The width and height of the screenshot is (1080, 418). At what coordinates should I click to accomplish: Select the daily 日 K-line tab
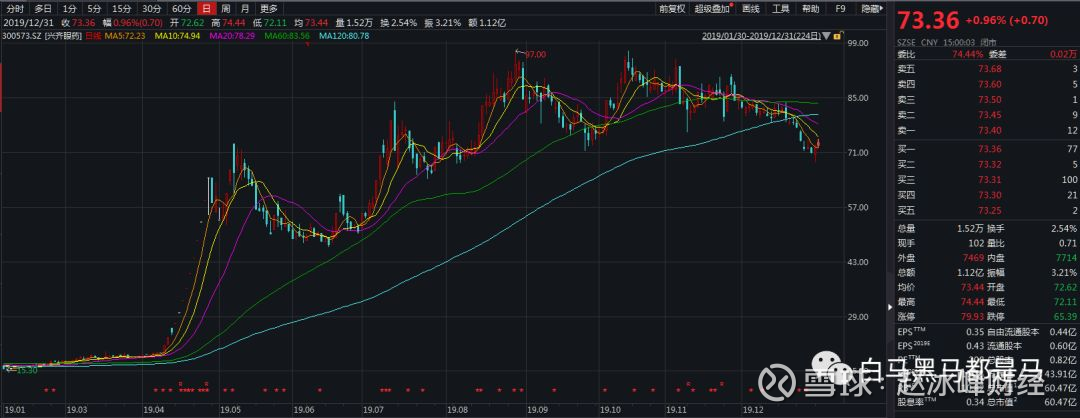[206, 9]
